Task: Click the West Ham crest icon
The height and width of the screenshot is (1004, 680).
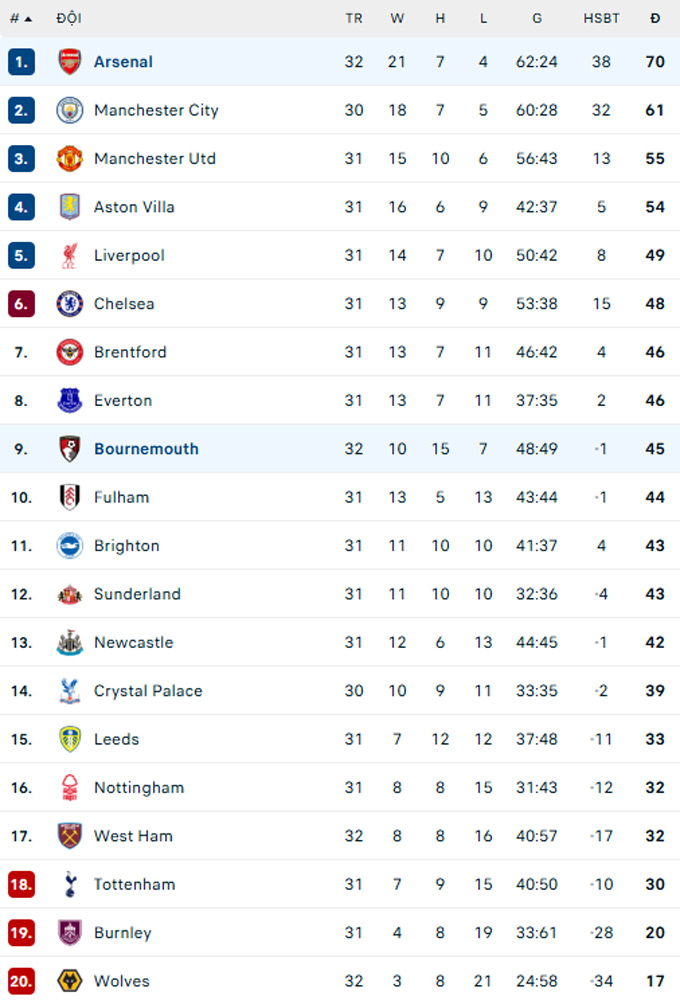Action: (69, 836)
